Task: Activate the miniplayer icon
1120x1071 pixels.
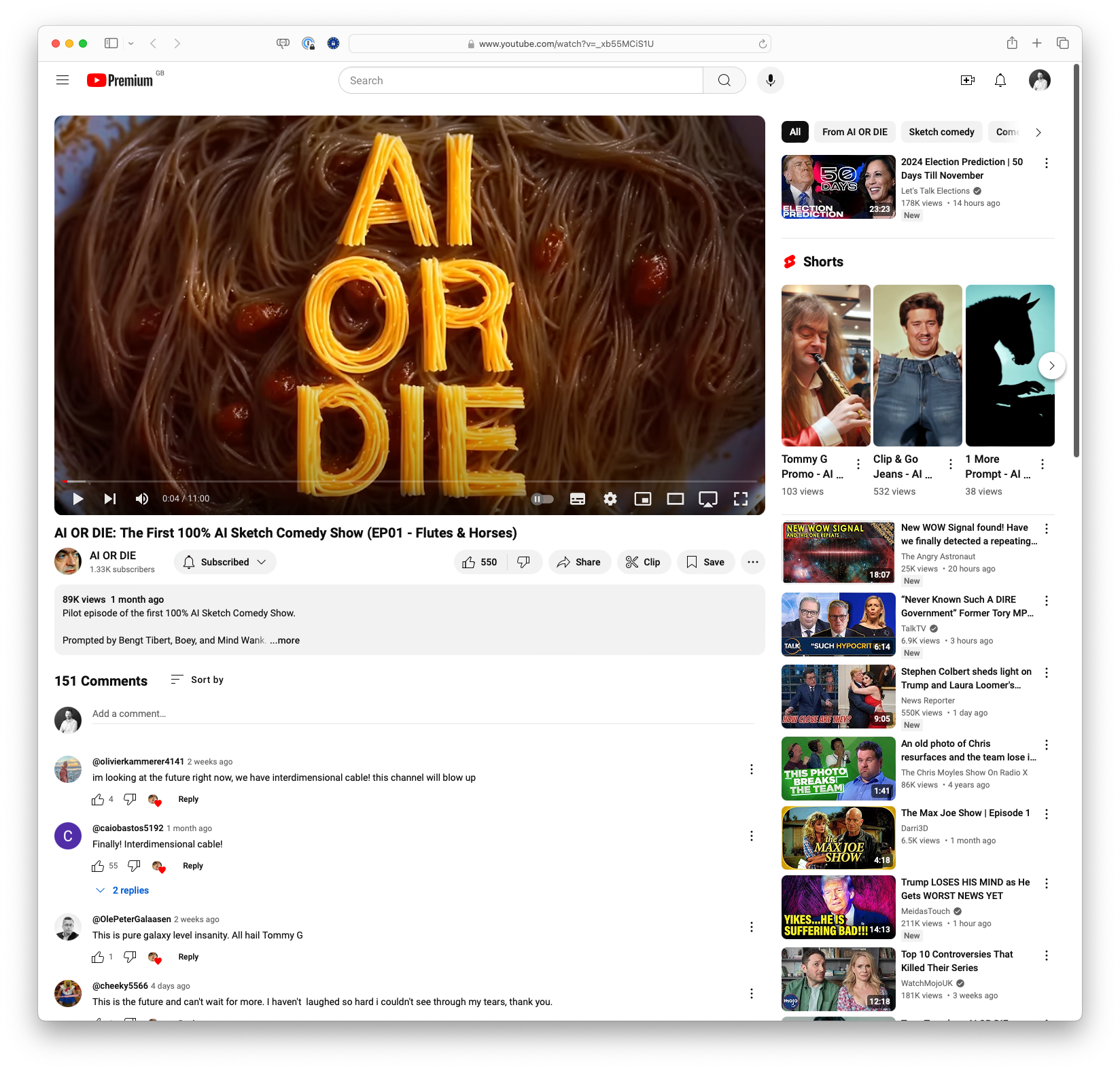Action: [642, 498]
